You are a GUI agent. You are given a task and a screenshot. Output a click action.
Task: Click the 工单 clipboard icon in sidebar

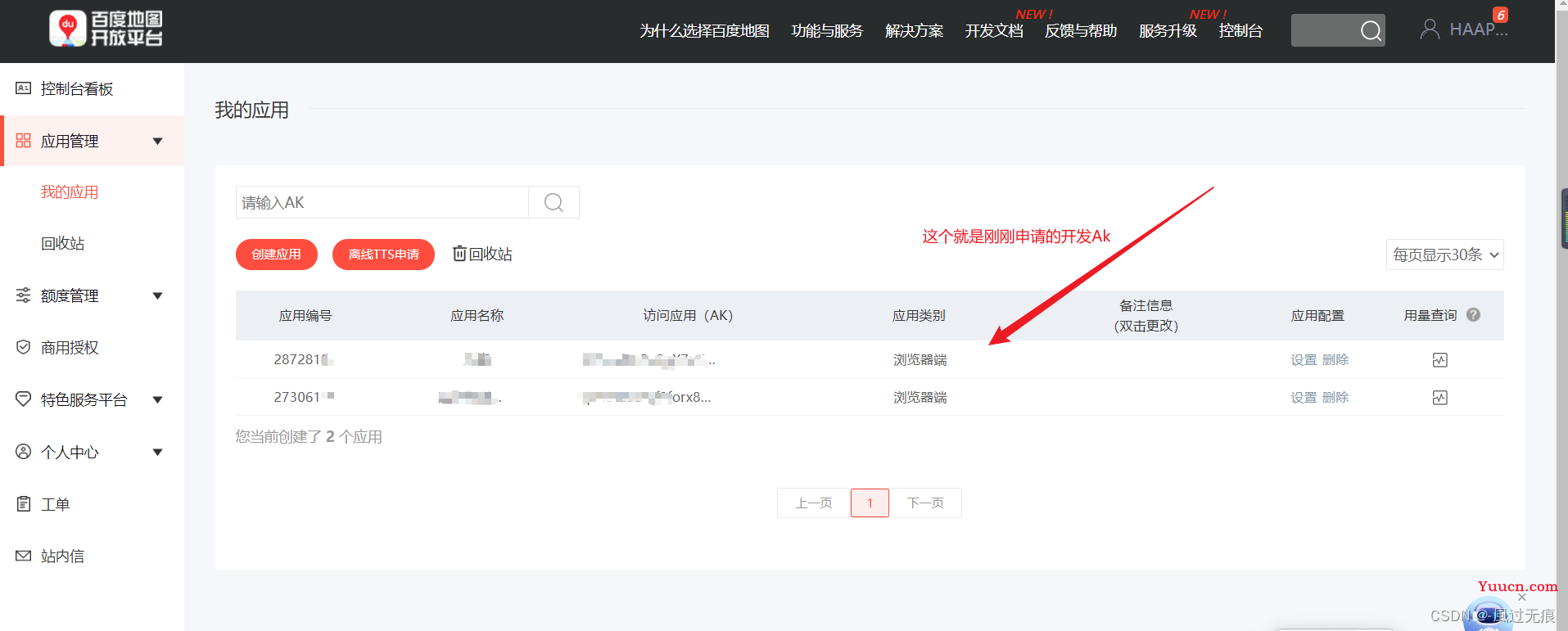coord(23,504)
